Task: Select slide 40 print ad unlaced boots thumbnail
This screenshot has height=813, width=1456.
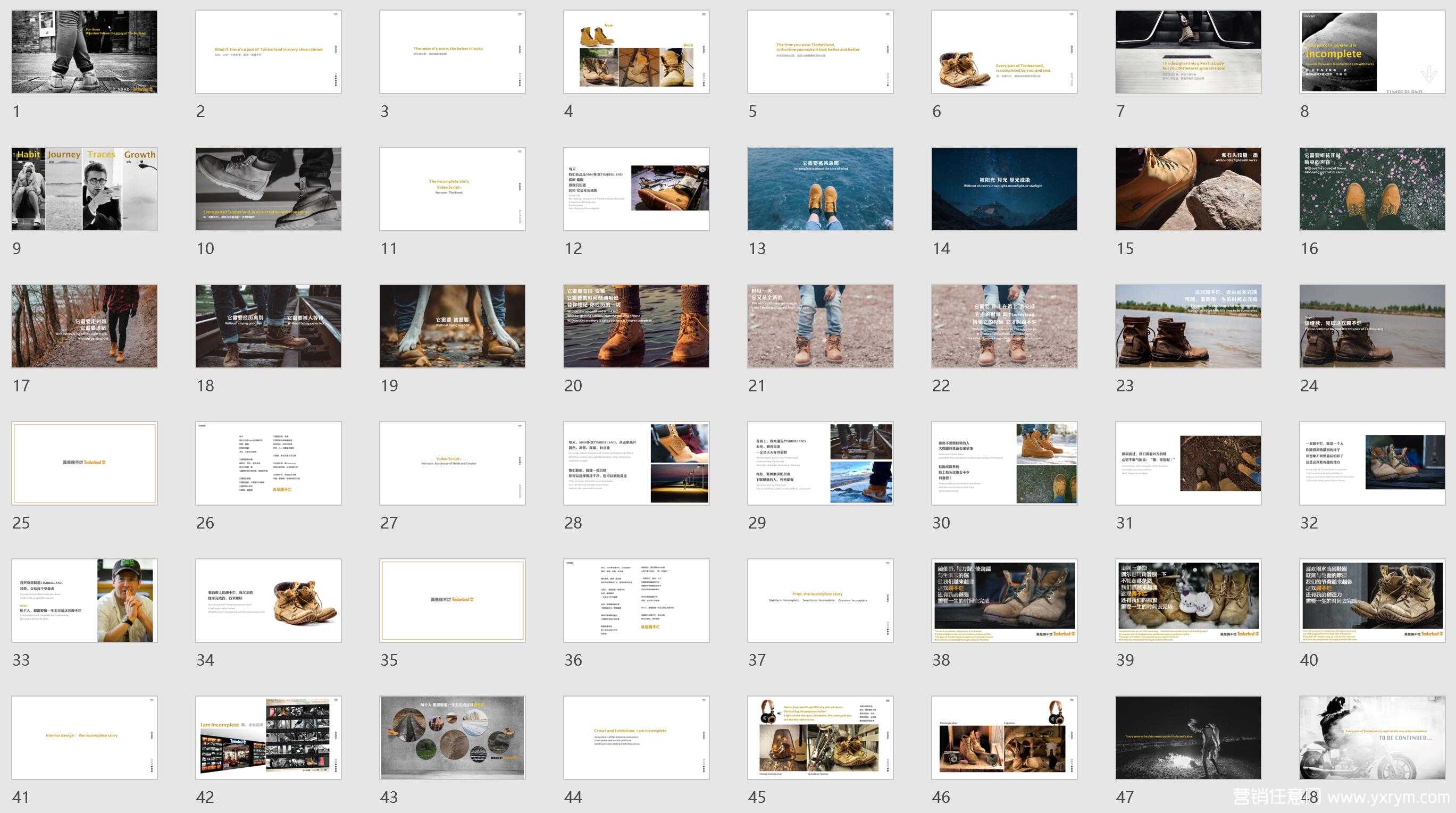Action: point(1373,600)
